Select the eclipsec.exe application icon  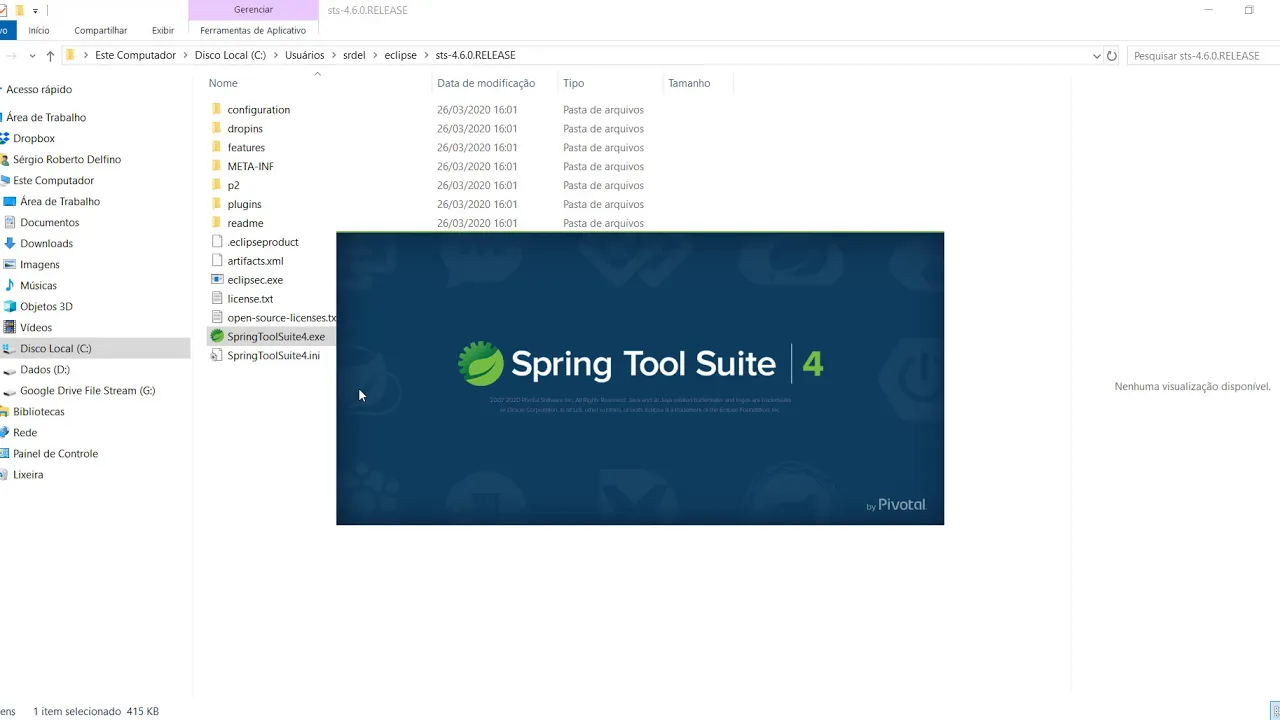(x=217, y=280)
